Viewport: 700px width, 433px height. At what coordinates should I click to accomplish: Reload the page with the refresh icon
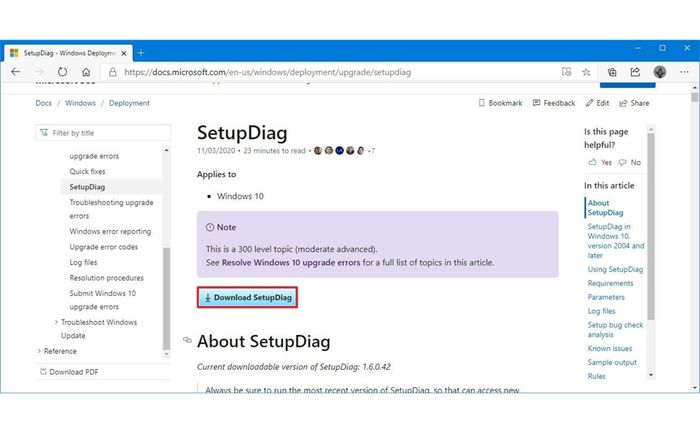coord(62,72)
